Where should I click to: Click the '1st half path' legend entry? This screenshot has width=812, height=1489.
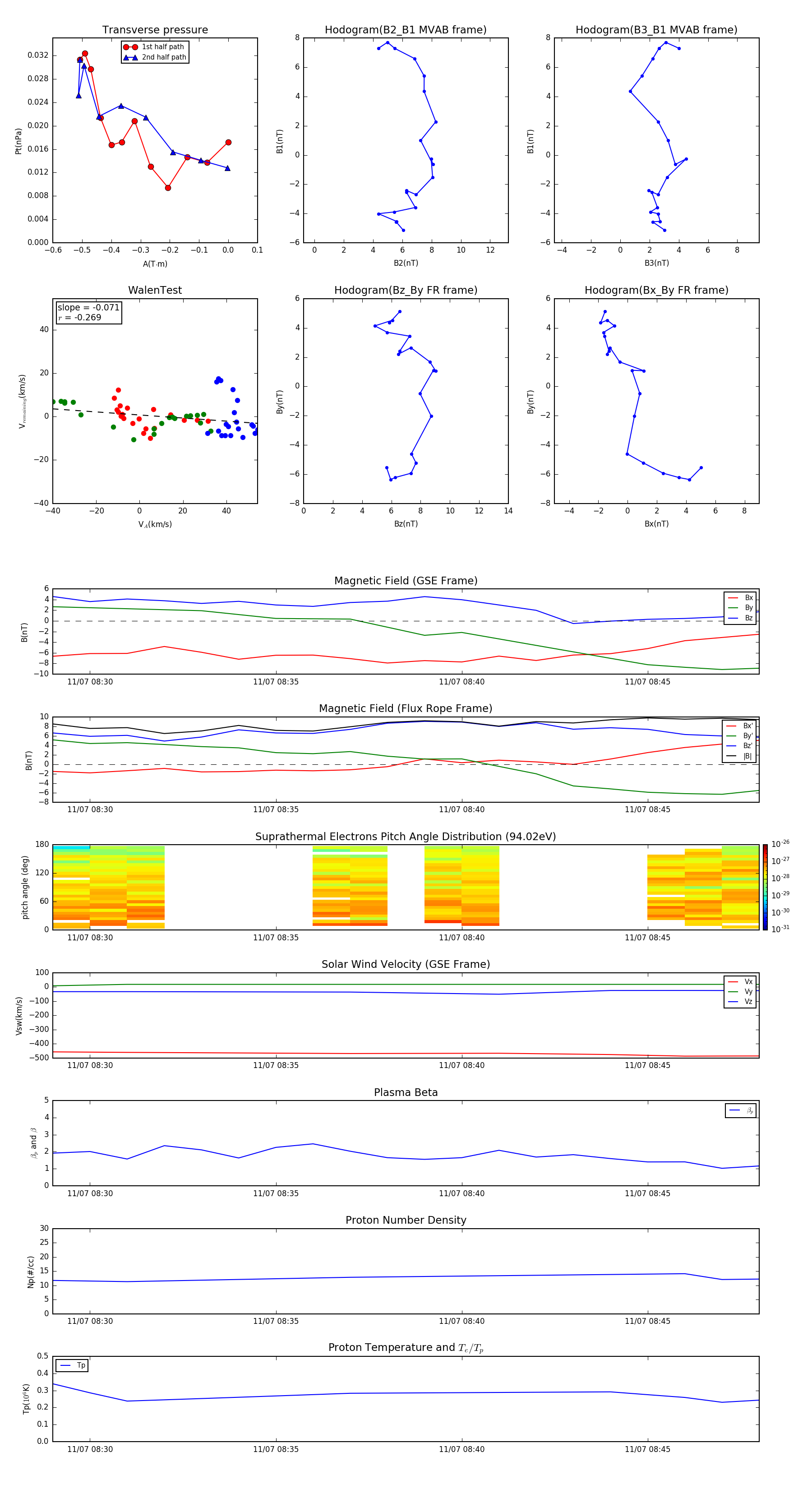(x=154, y=47)
